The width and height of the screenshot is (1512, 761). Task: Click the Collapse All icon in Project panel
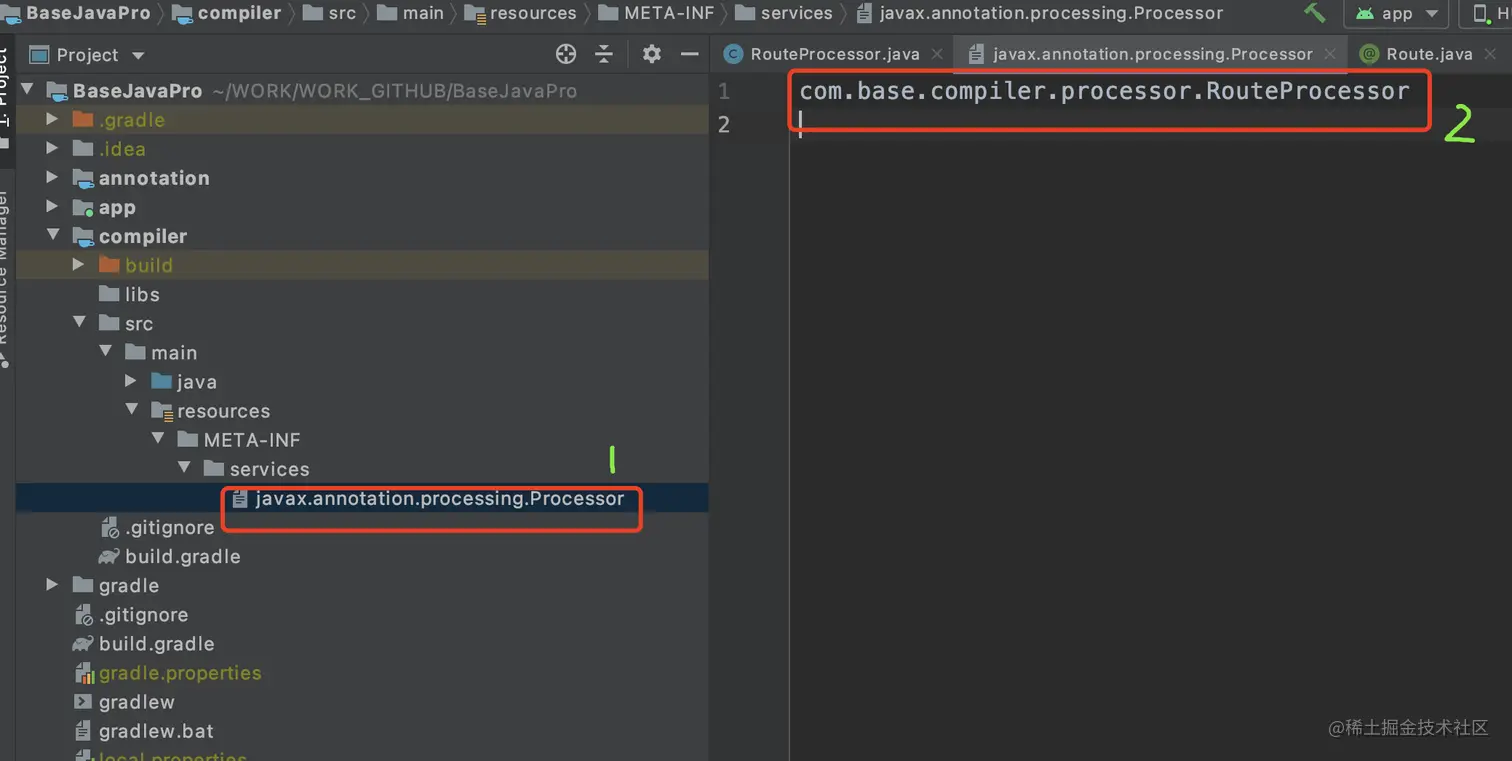(604, 54)
